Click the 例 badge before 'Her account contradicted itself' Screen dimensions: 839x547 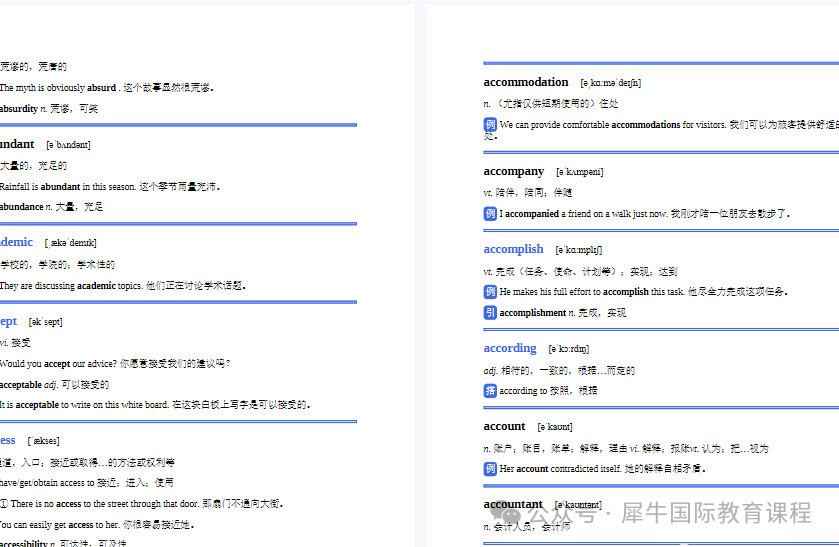pos(490,469)
